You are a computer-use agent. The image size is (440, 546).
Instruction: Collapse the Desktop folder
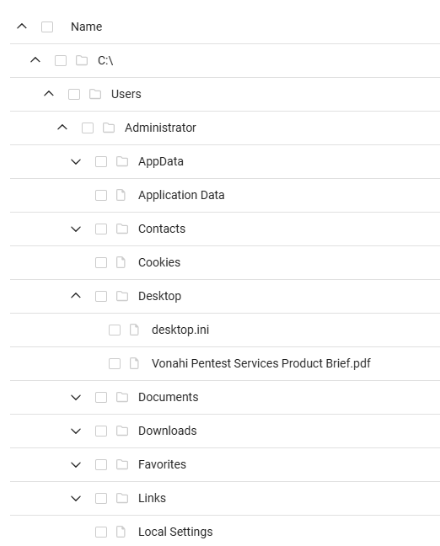(x=76, y=296)
